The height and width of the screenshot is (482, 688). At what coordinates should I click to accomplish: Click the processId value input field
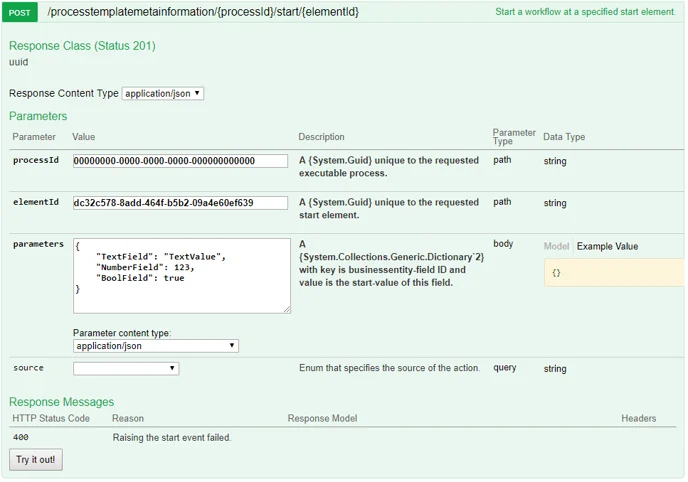180,161
